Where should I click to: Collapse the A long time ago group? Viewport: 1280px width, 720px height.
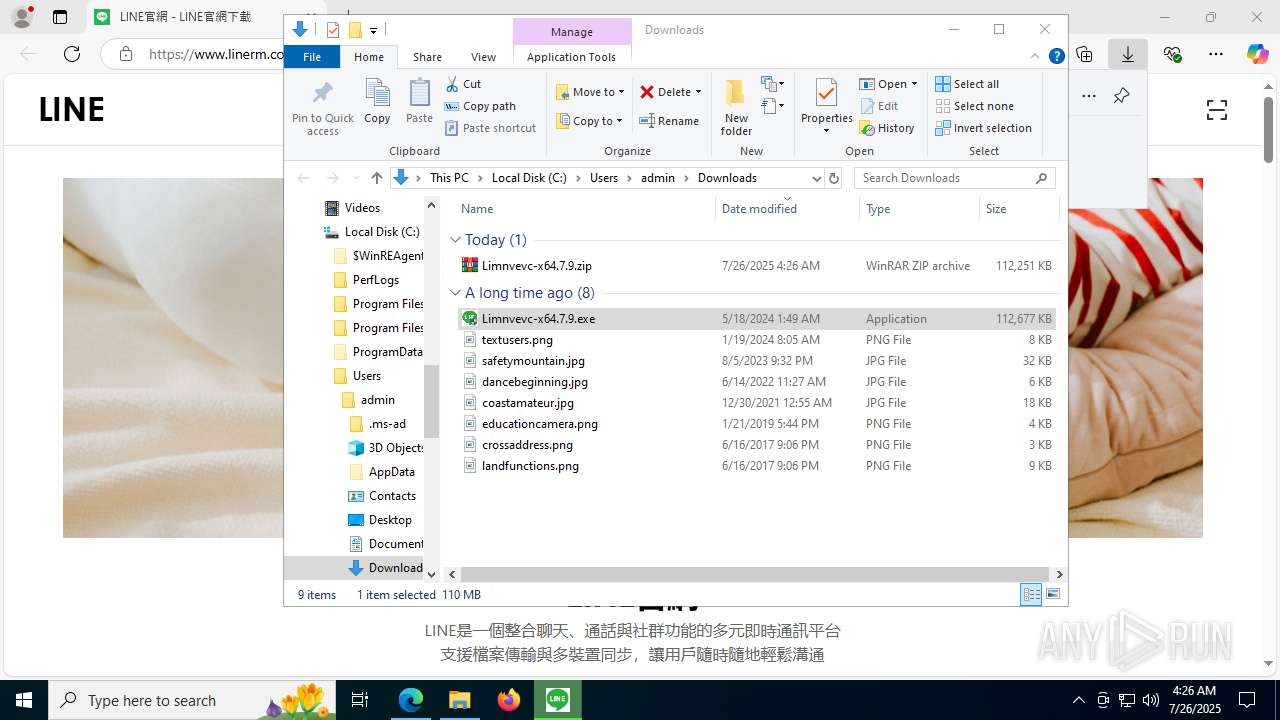pyautogui.click(x=455, y=293)
